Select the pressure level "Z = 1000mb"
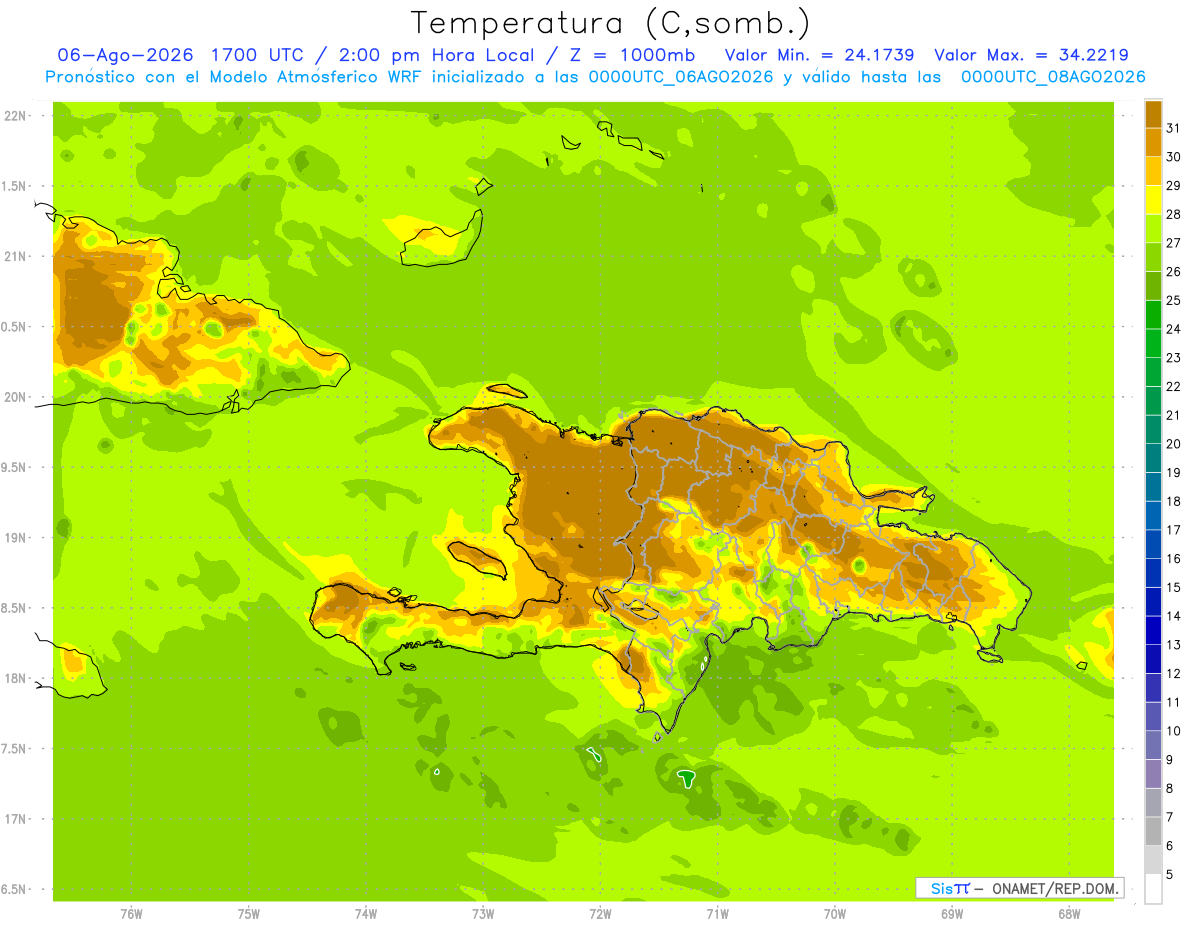1200x927 pixels. pyautogui.click(x=632, y=55)
